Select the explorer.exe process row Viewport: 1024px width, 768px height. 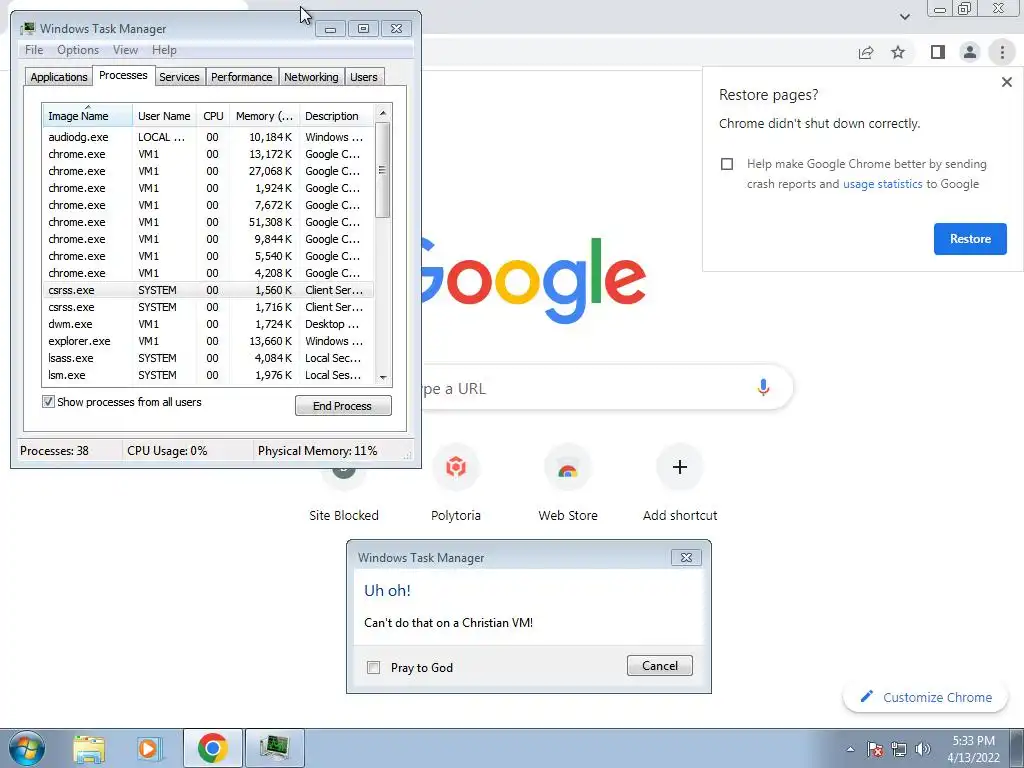tap(208, 341)
